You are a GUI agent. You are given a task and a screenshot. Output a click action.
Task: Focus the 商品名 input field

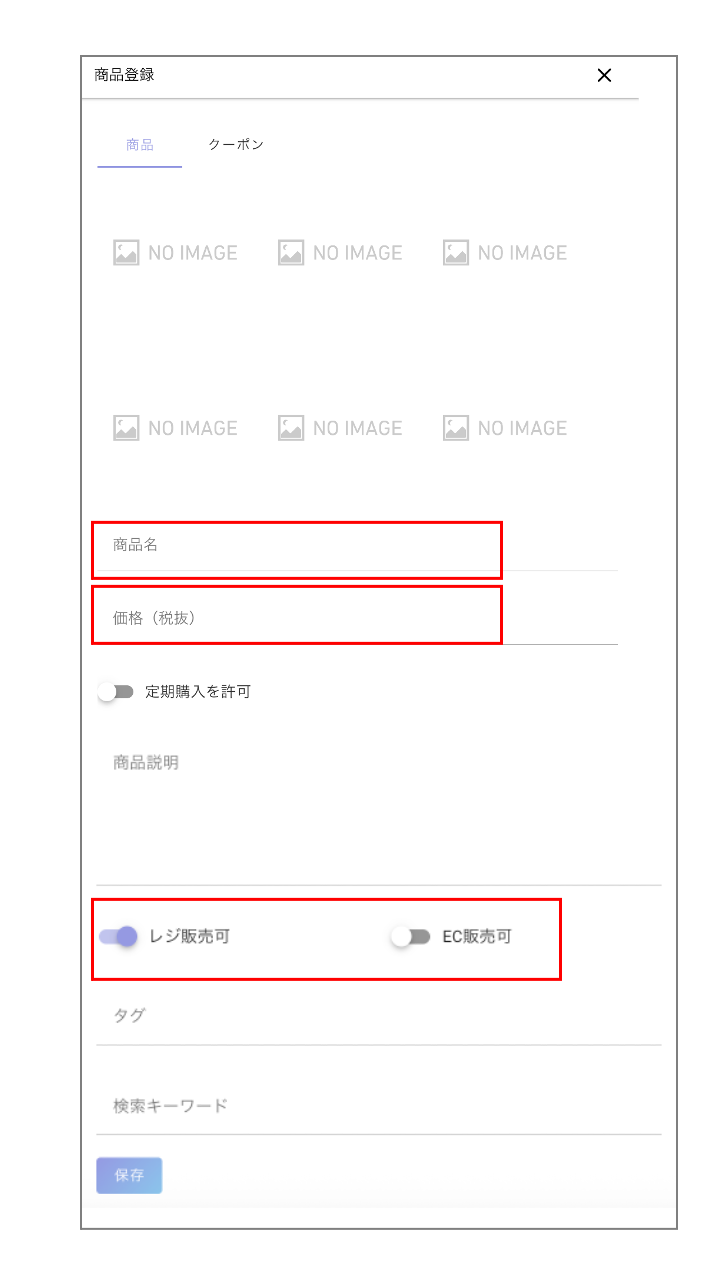tap(356, 546)
